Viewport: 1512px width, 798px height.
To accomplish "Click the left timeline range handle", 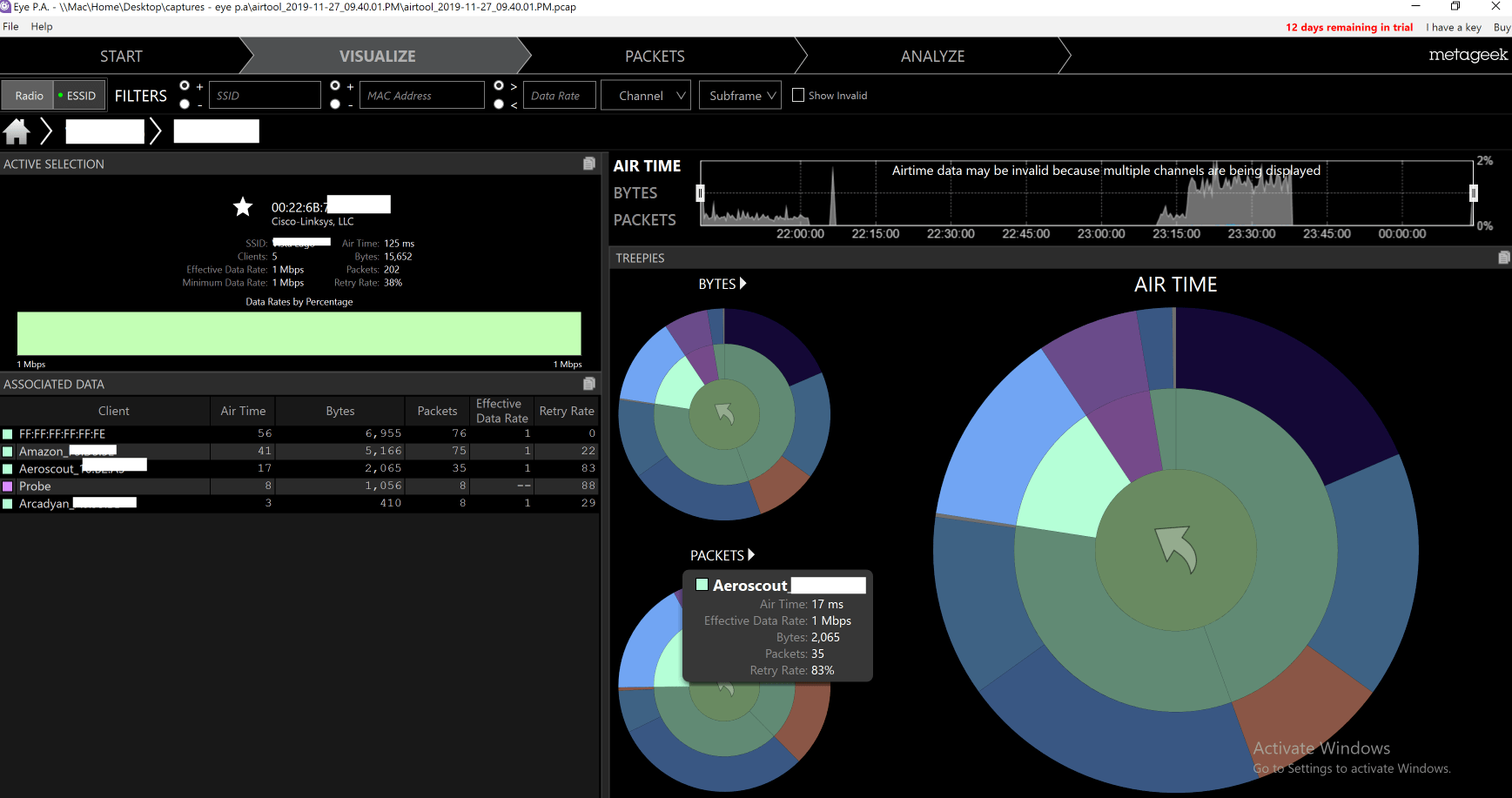I will [x=700, y=193].
